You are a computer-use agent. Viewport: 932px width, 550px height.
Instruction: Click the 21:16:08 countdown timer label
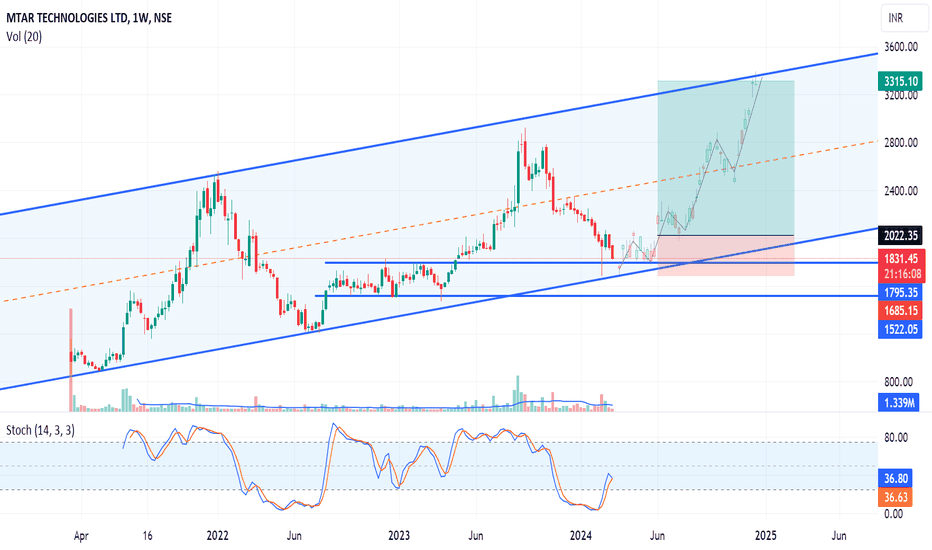tap(900, 274)
